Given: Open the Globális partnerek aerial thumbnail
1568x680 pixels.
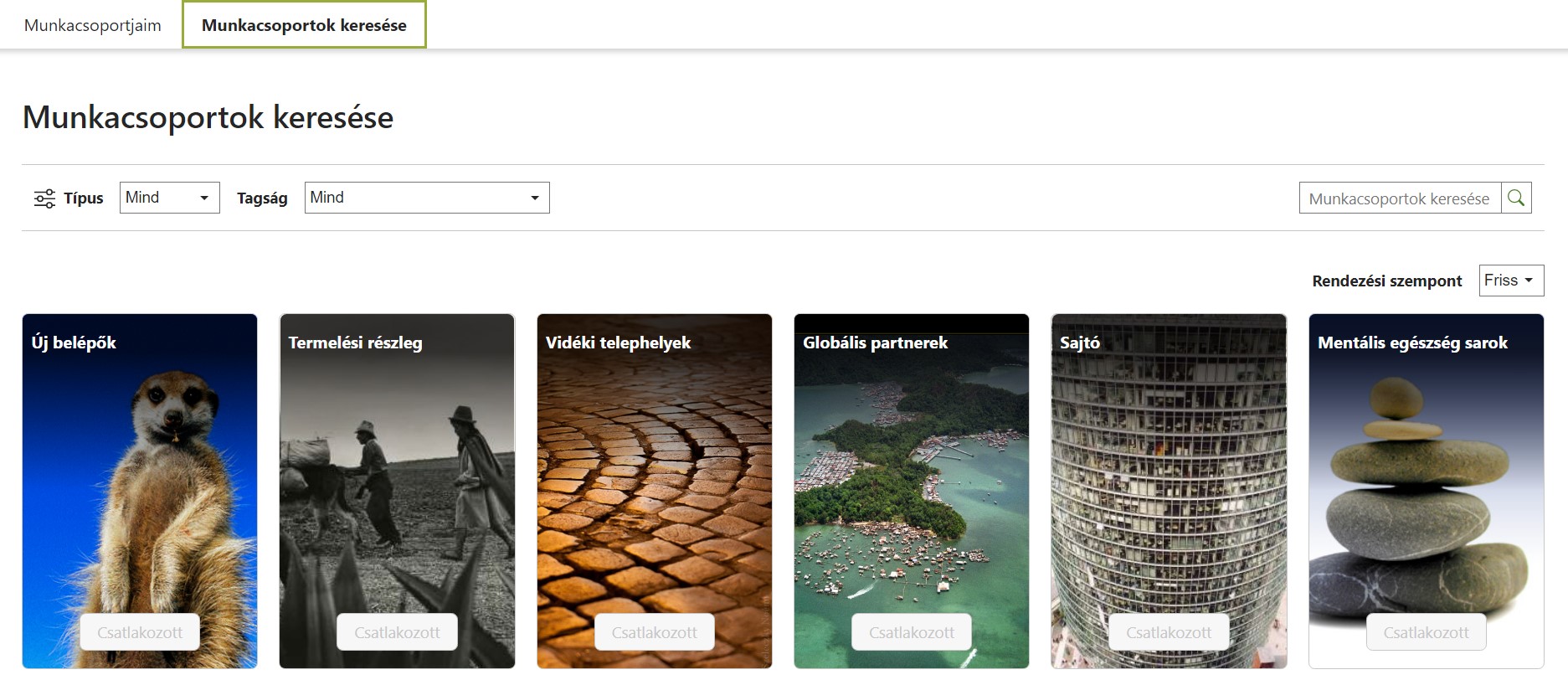Looking at the screenshot, I should click(x=912, y=491).
